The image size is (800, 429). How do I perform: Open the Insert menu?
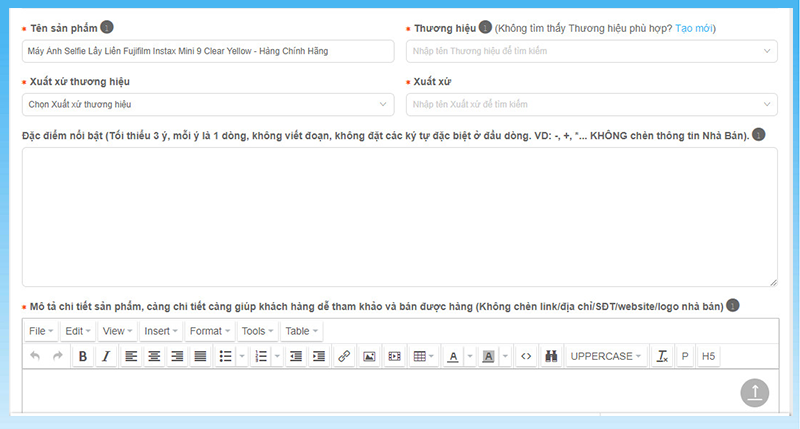[x=161, y=331]
